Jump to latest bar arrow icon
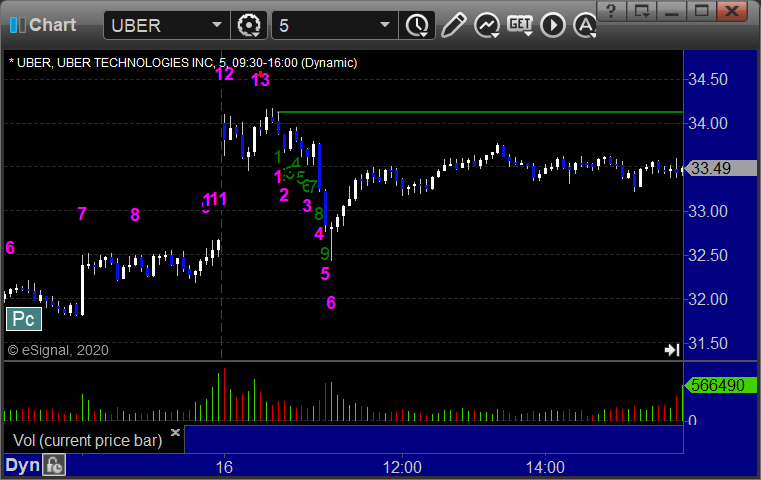This screenshot has height=480, width=761. coord(672,350)
